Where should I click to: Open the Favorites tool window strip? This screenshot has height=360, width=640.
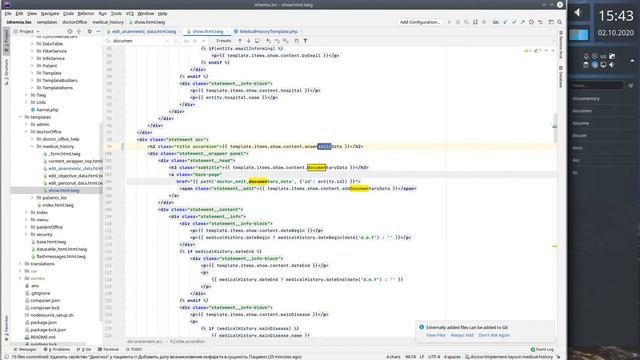6,327
